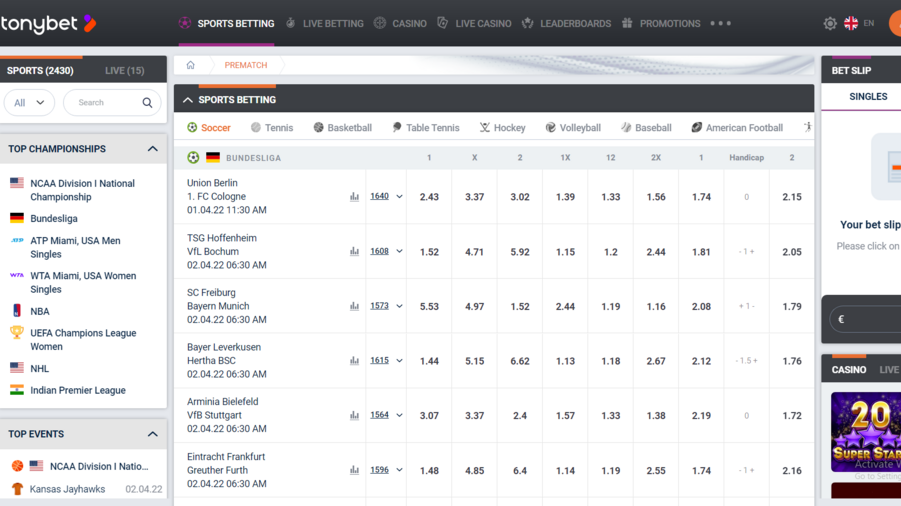Click the search magnifier icon
The width and height of the screenshot is (901, 506).
(147, 103)
